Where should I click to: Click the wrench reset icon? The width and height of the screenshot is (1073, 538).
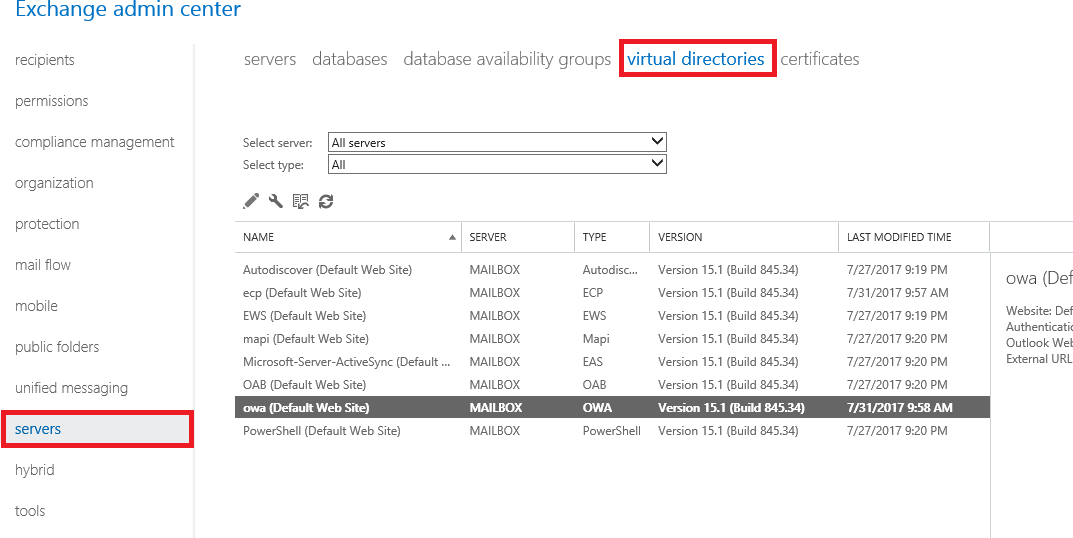[276, 201]
